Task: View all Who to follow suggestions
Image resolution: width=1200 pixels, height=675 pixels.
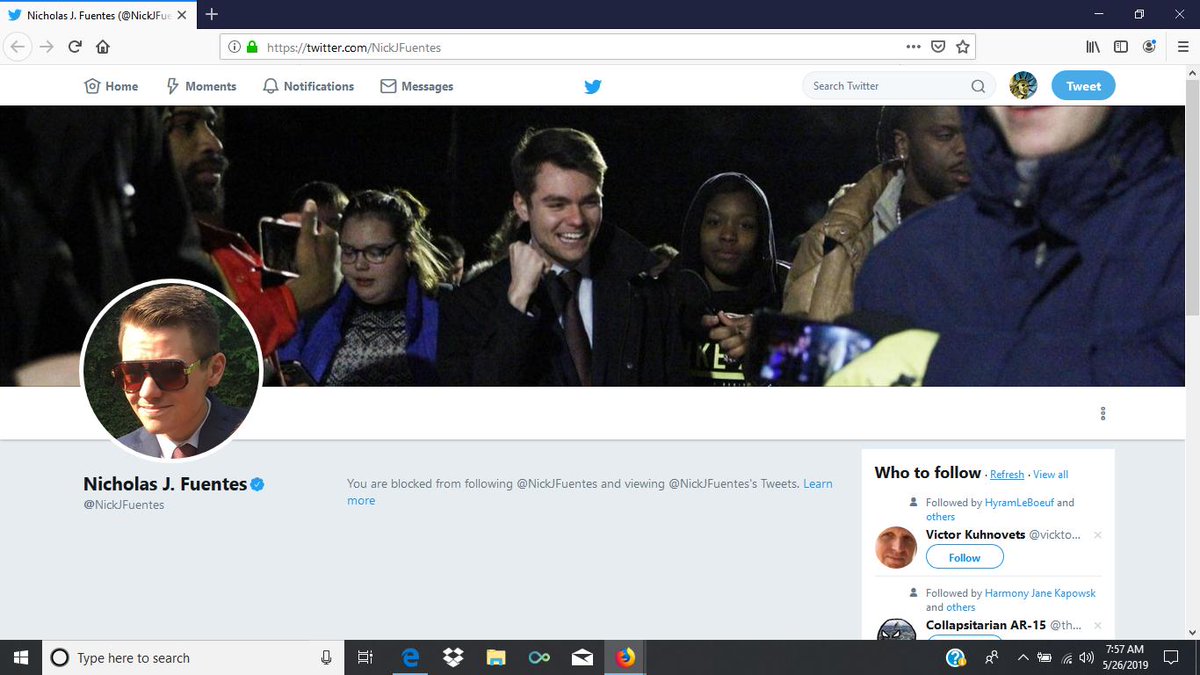Action: pos(1050,475)
